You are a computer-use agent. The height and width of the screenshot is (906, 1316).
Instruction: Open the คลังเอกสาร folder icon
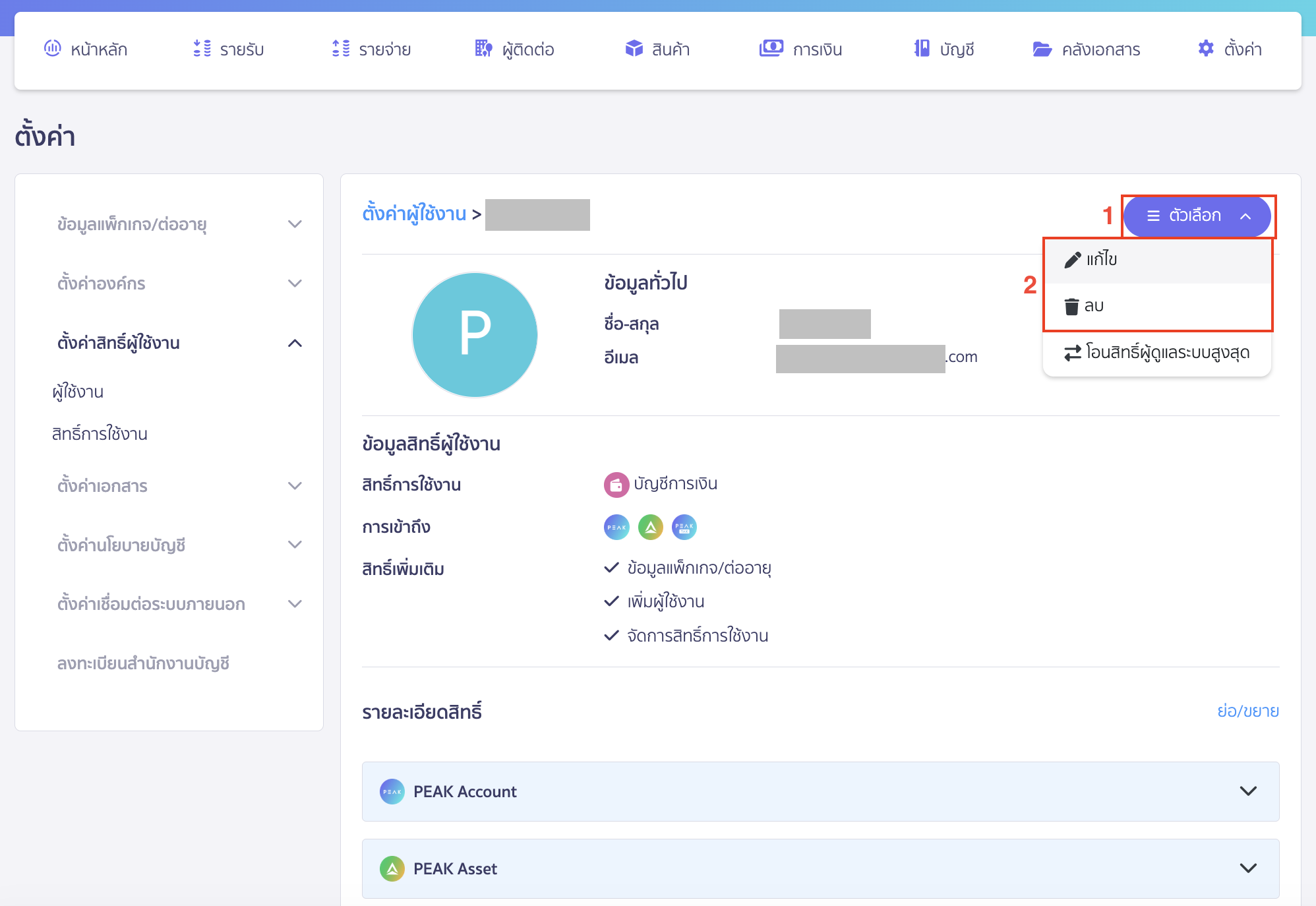1042,49
